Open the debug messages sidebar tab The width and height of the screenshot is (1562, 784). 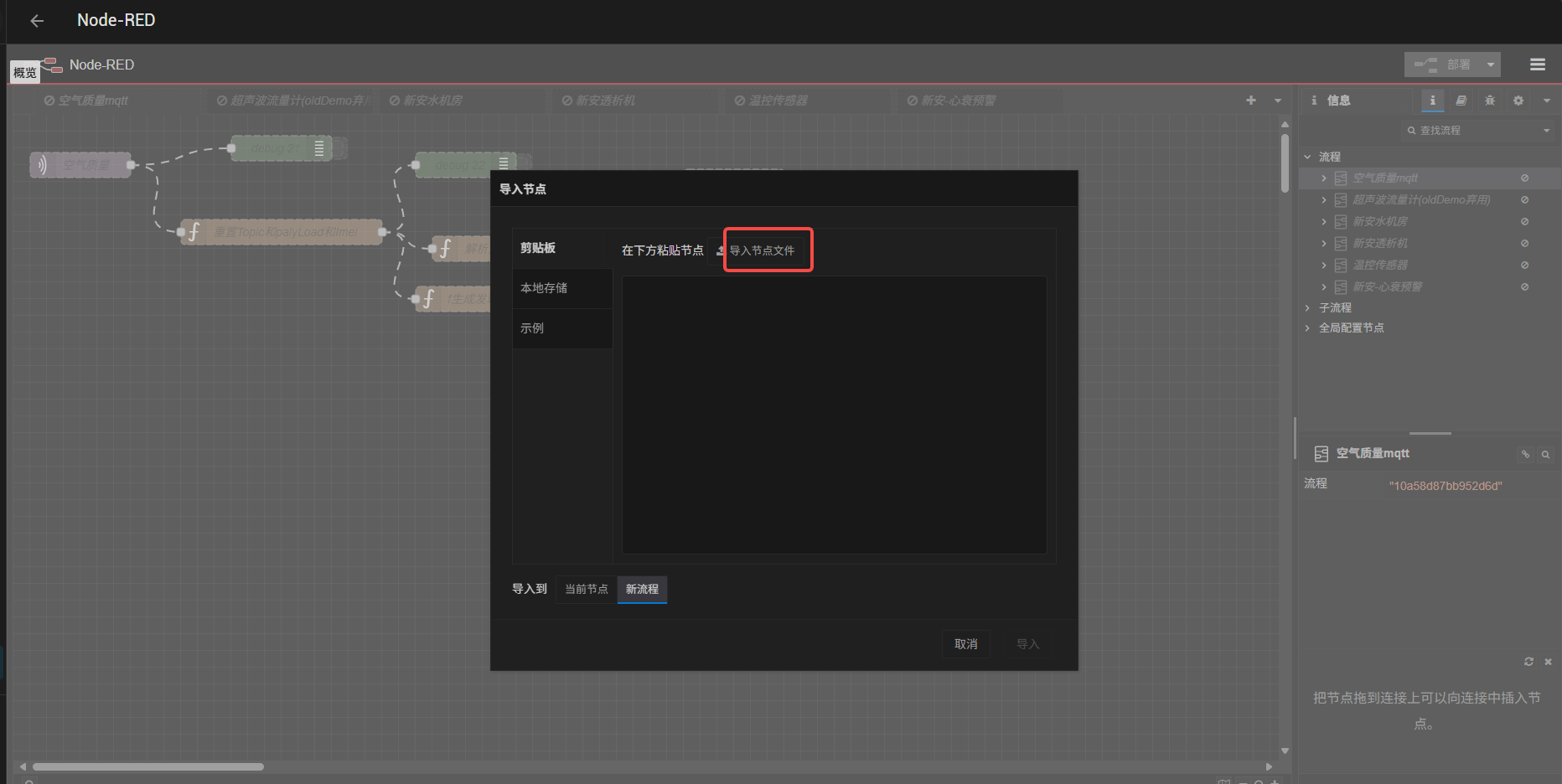1489,101
